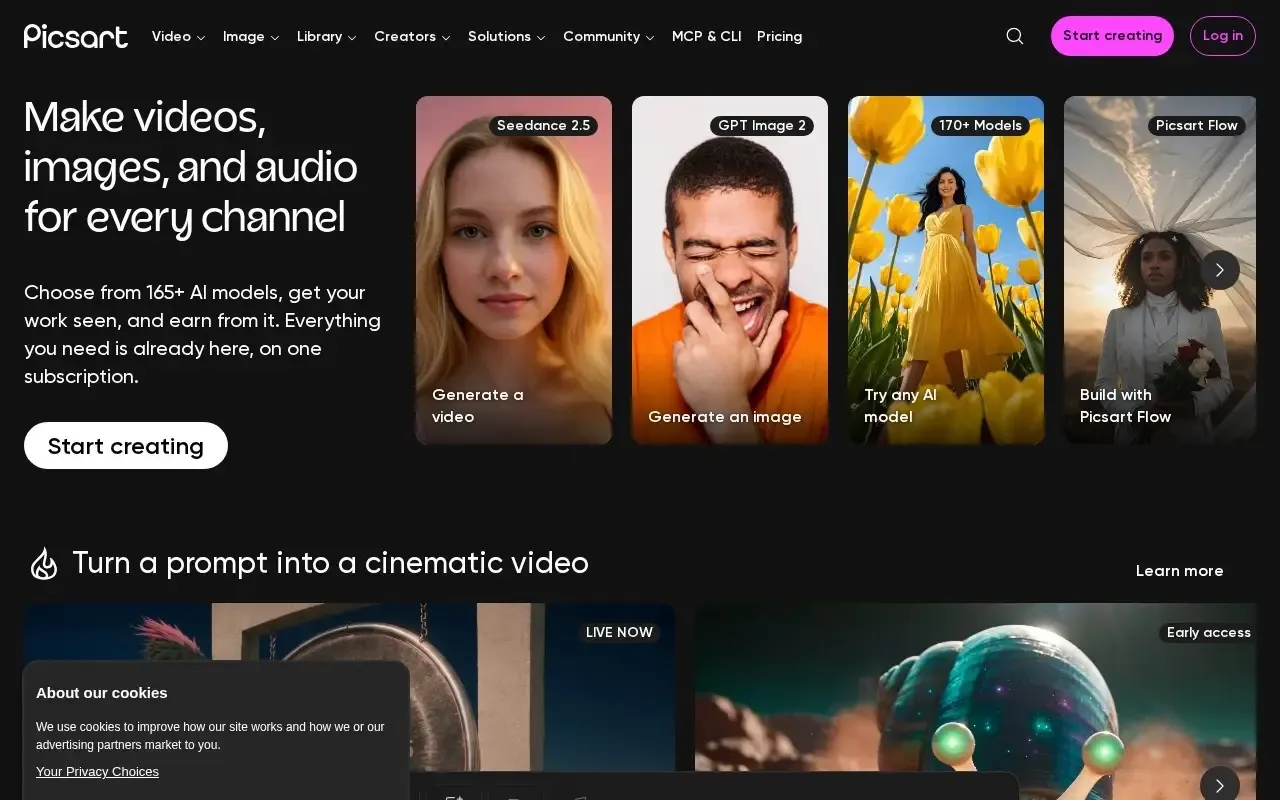This screenshot has height=800, width=1280.
Task: Click the 170+ Models badge
Action: [980, 125]
